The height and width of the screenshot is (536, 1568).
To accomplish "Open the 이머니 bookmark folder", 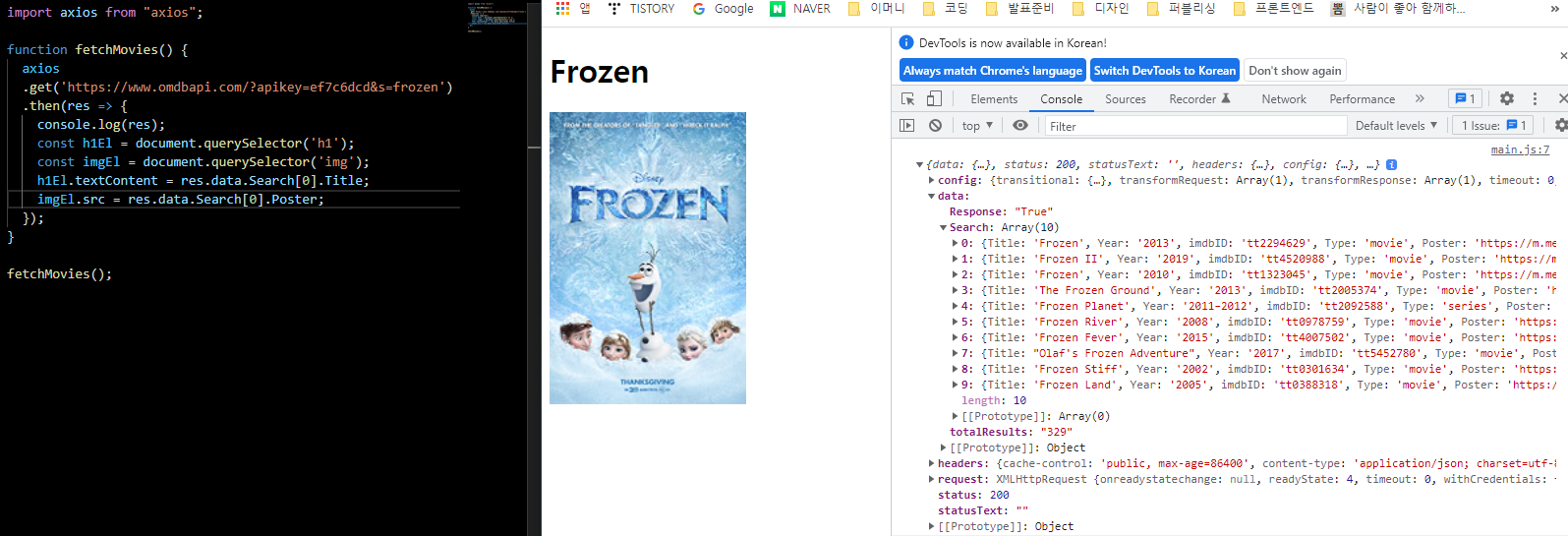I will point(877,8).
